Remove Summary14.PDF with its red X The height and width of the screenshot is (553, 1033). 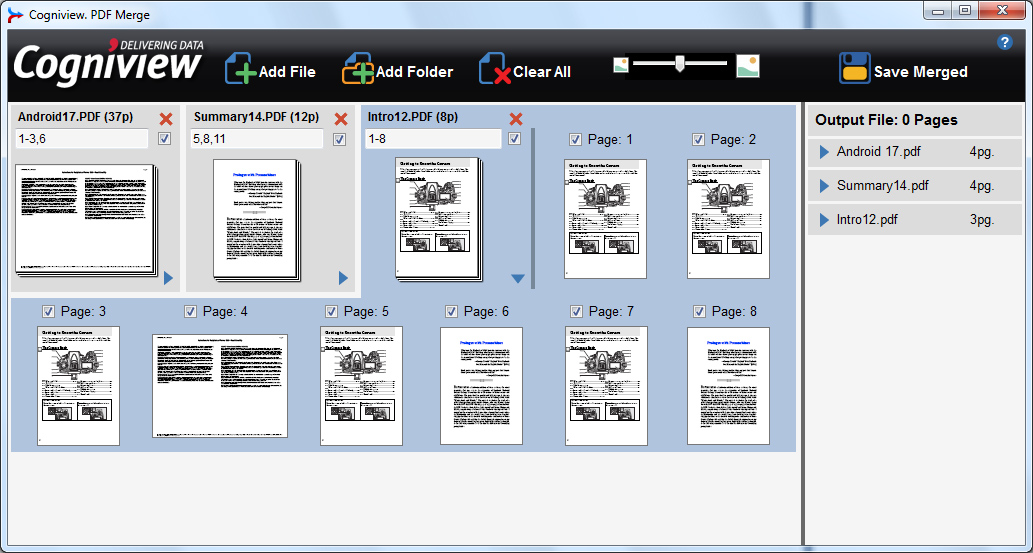[x=341, y=119]
